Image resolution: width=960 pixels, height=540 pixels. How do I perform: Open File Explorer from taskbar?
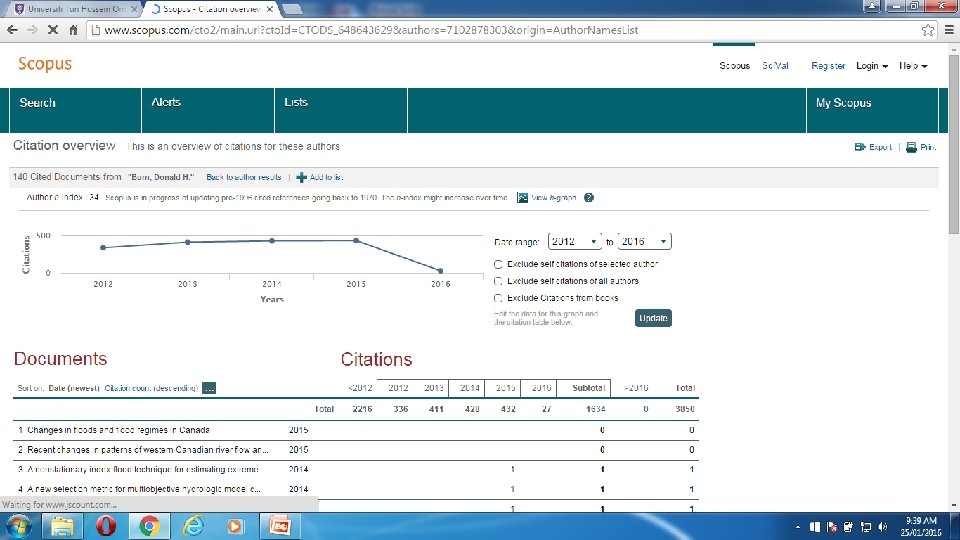click(x=62, y=527)
